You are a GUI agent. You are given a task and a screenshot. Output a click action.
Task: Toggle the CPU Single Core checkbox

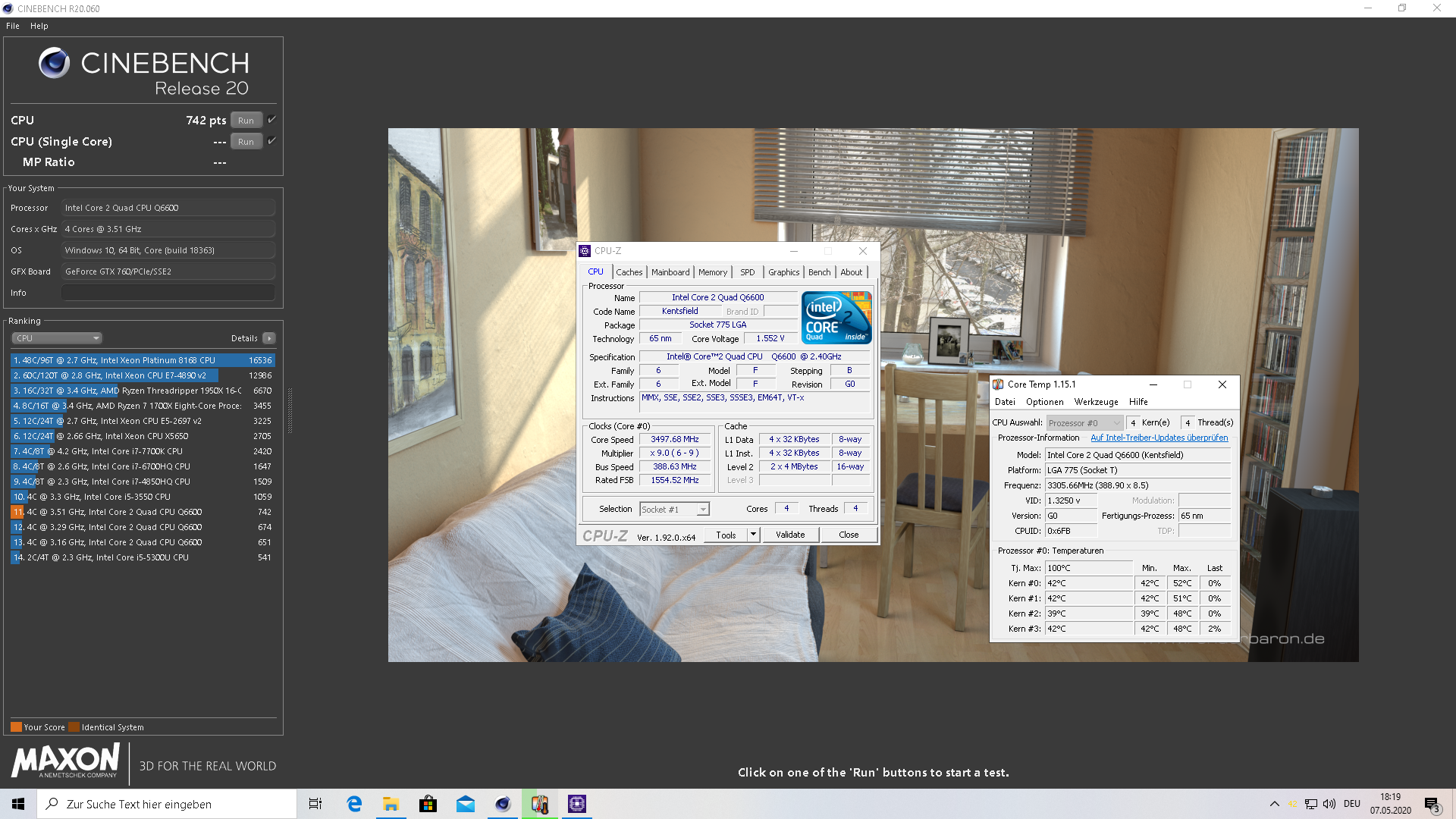click(271, 141)
